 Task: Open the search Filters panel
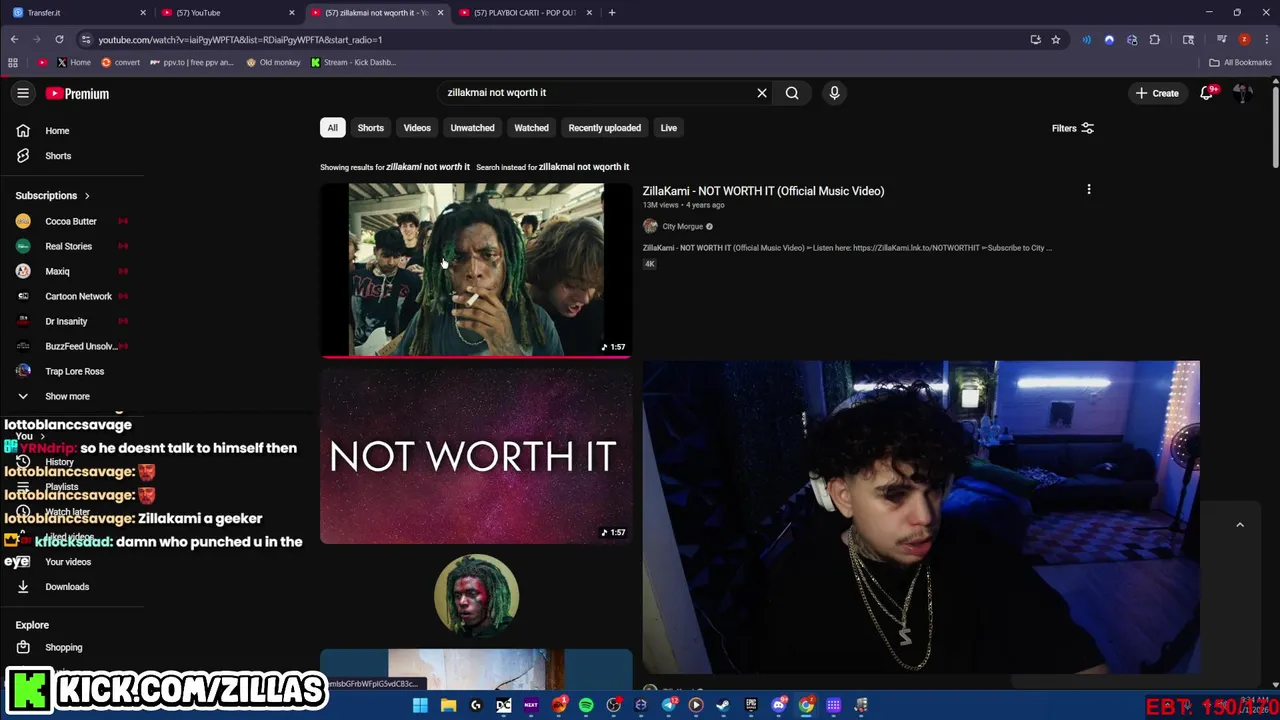coord(1073,128)
